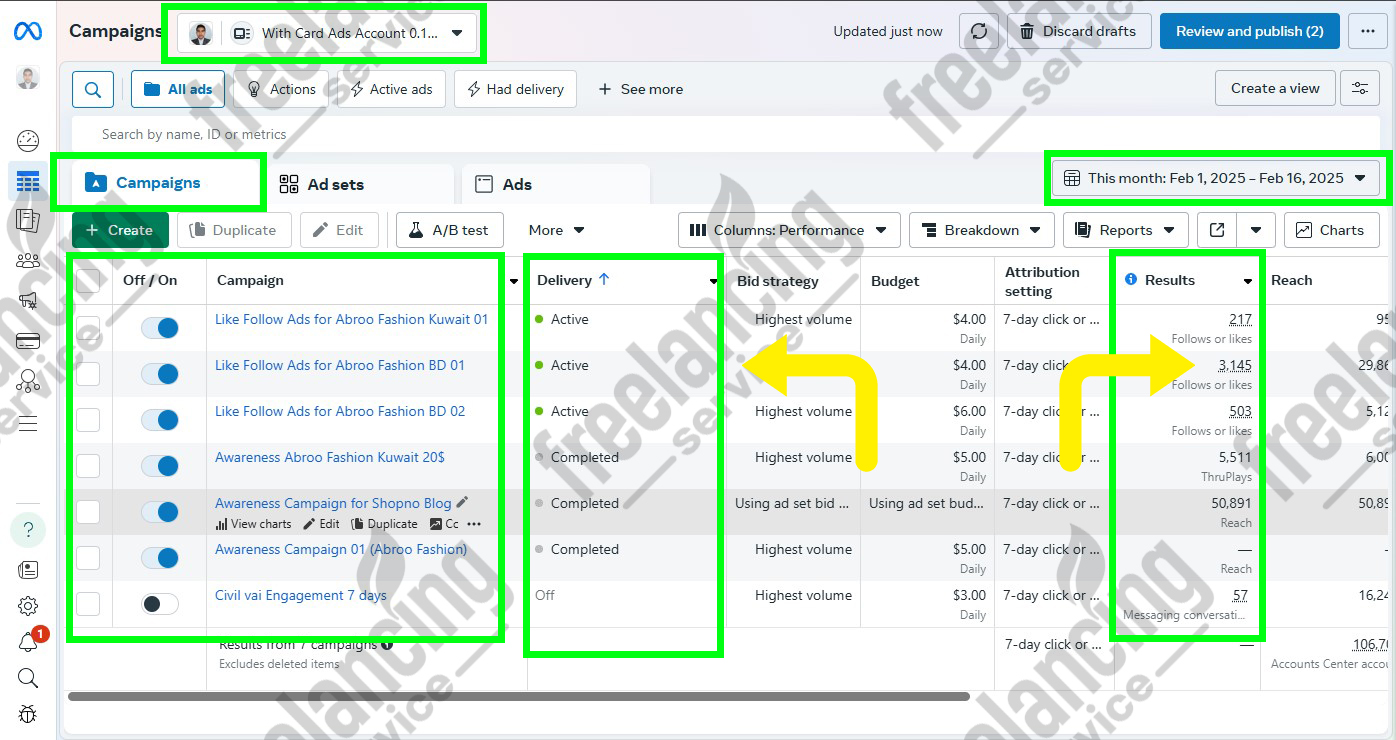
Task: Switch off Awareness Abroo Fashion Kuwait 20$ toggle
Action: click(160, 466)
